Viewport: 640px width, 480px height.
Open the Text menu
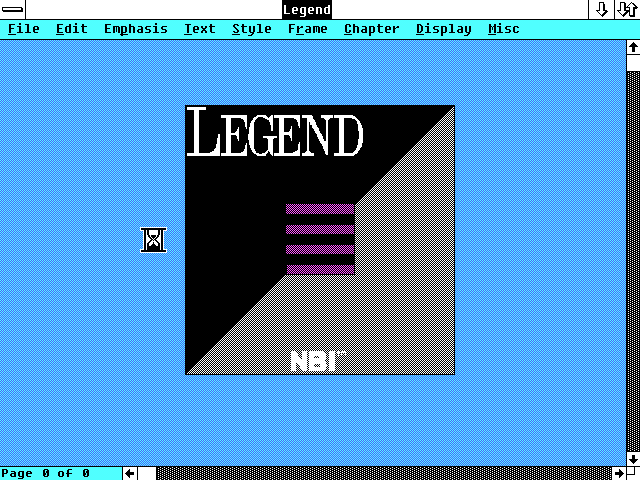pos(199,29)
